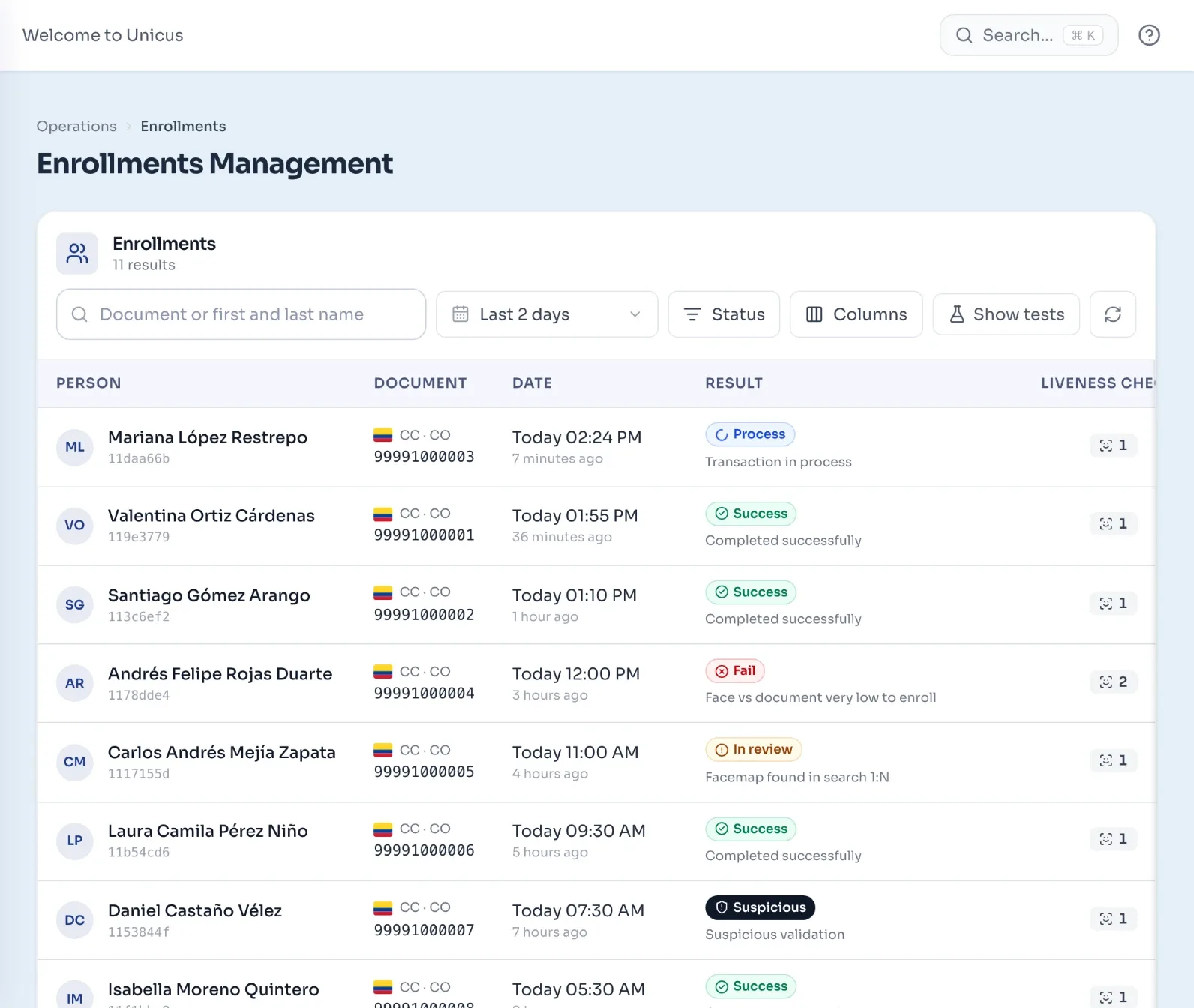Viewport: 1194px width, 1008px height.
Task: Toggle Show tests
Action: (1006, 314)
